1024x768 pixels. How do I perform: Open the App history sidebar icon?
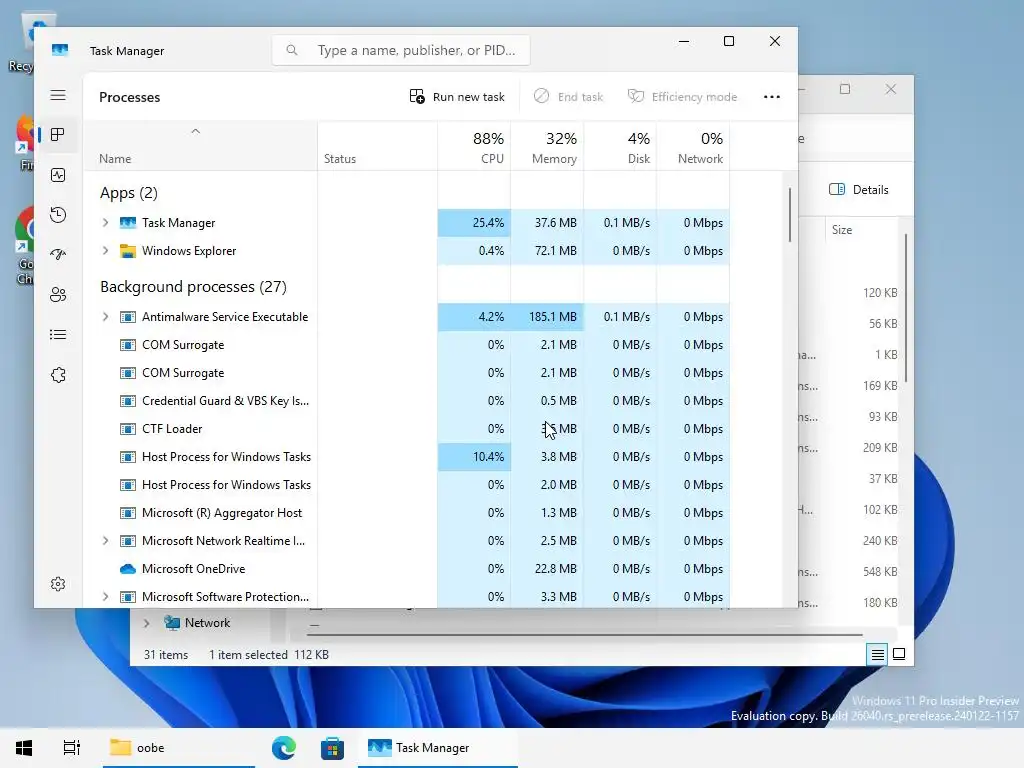coord(58,215)
